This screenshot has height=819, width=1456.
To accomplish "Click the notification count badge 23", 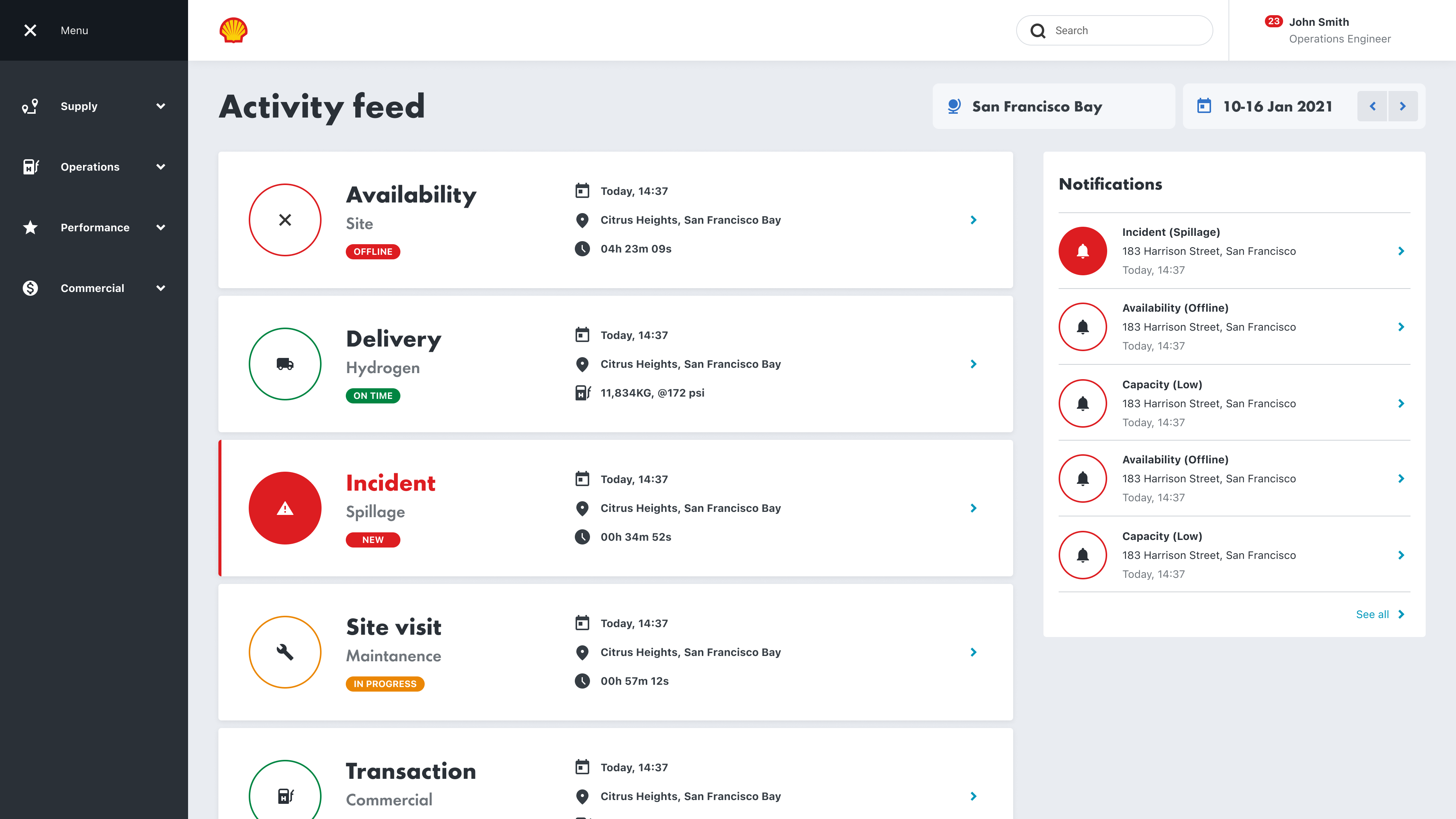I will pos(1274,22).
